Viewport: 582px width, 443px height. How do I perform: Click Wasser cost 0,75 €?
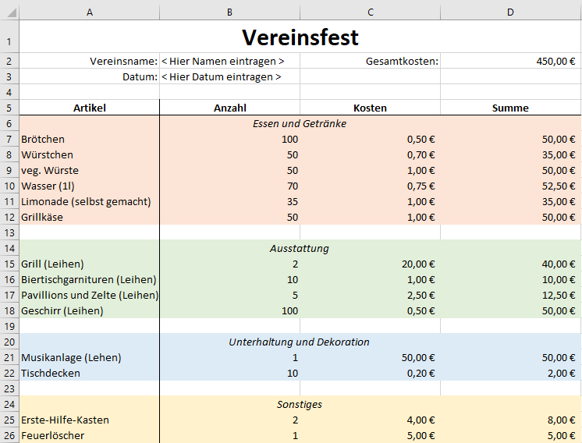tap(370, 186)
